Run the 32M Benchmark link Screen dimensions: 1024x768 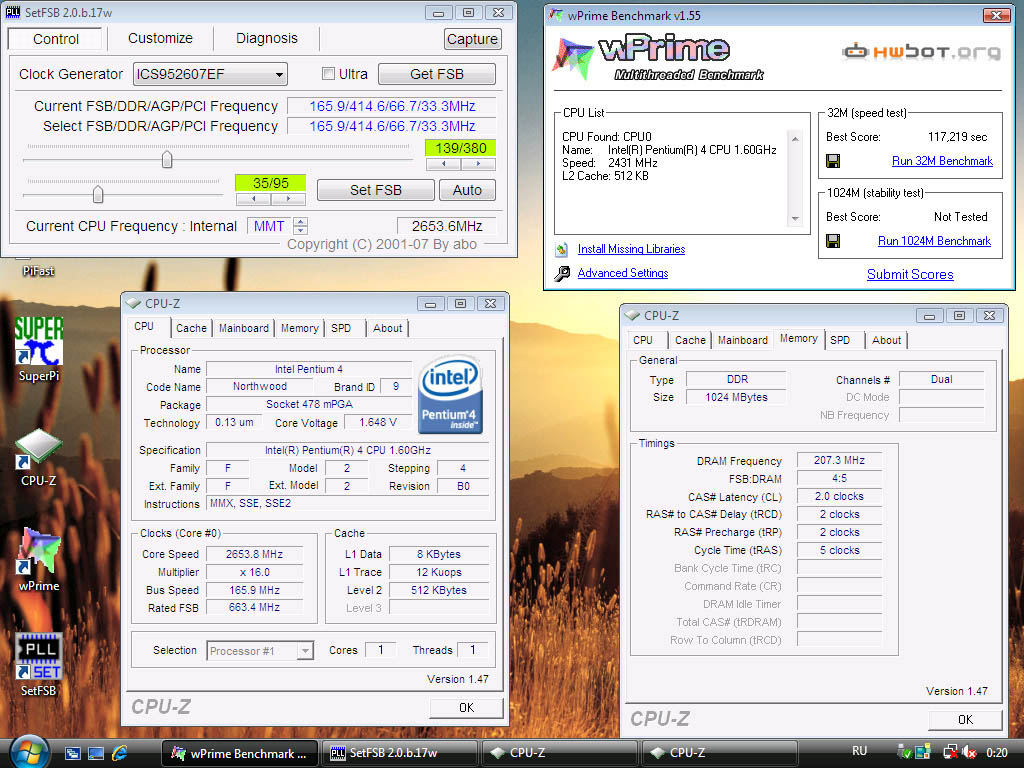(942, 161)
